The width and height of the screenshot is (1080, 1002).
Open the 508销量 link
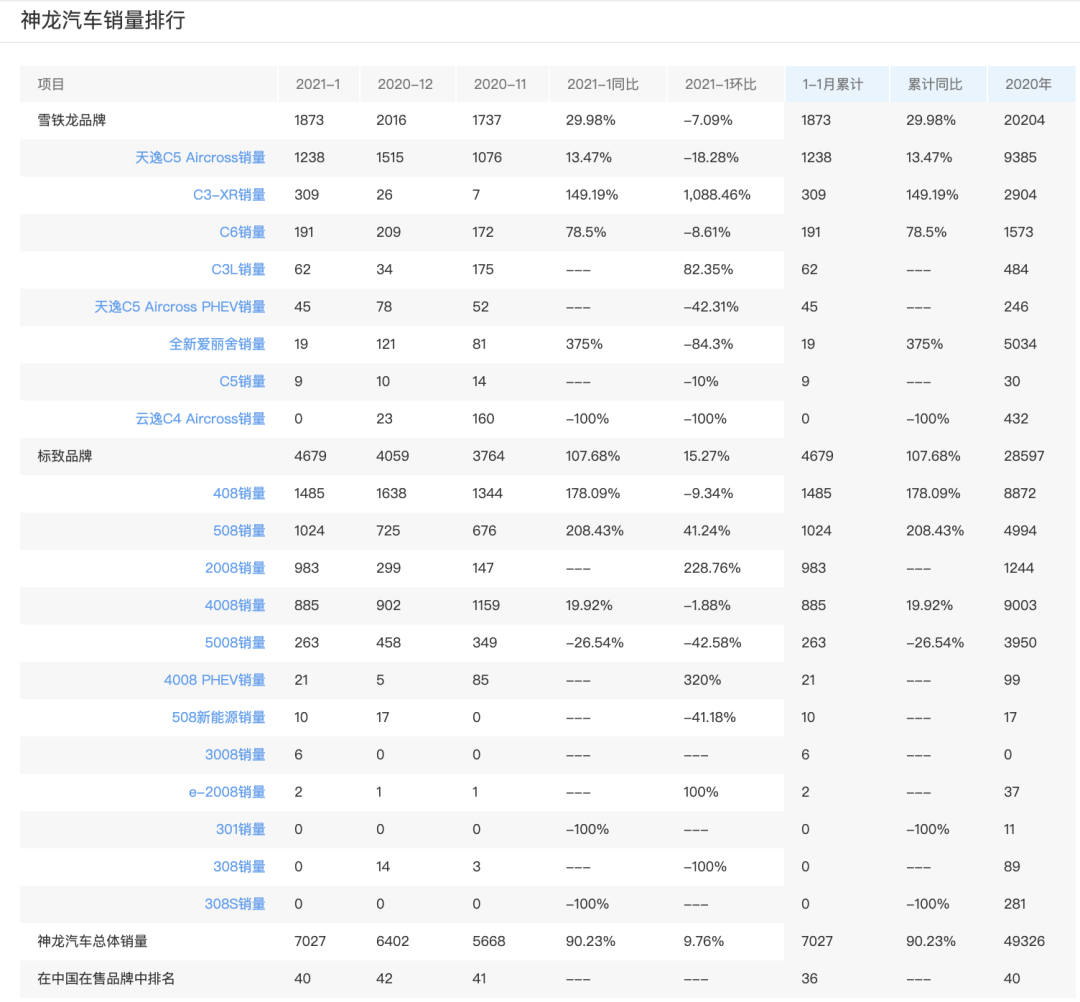239,530
